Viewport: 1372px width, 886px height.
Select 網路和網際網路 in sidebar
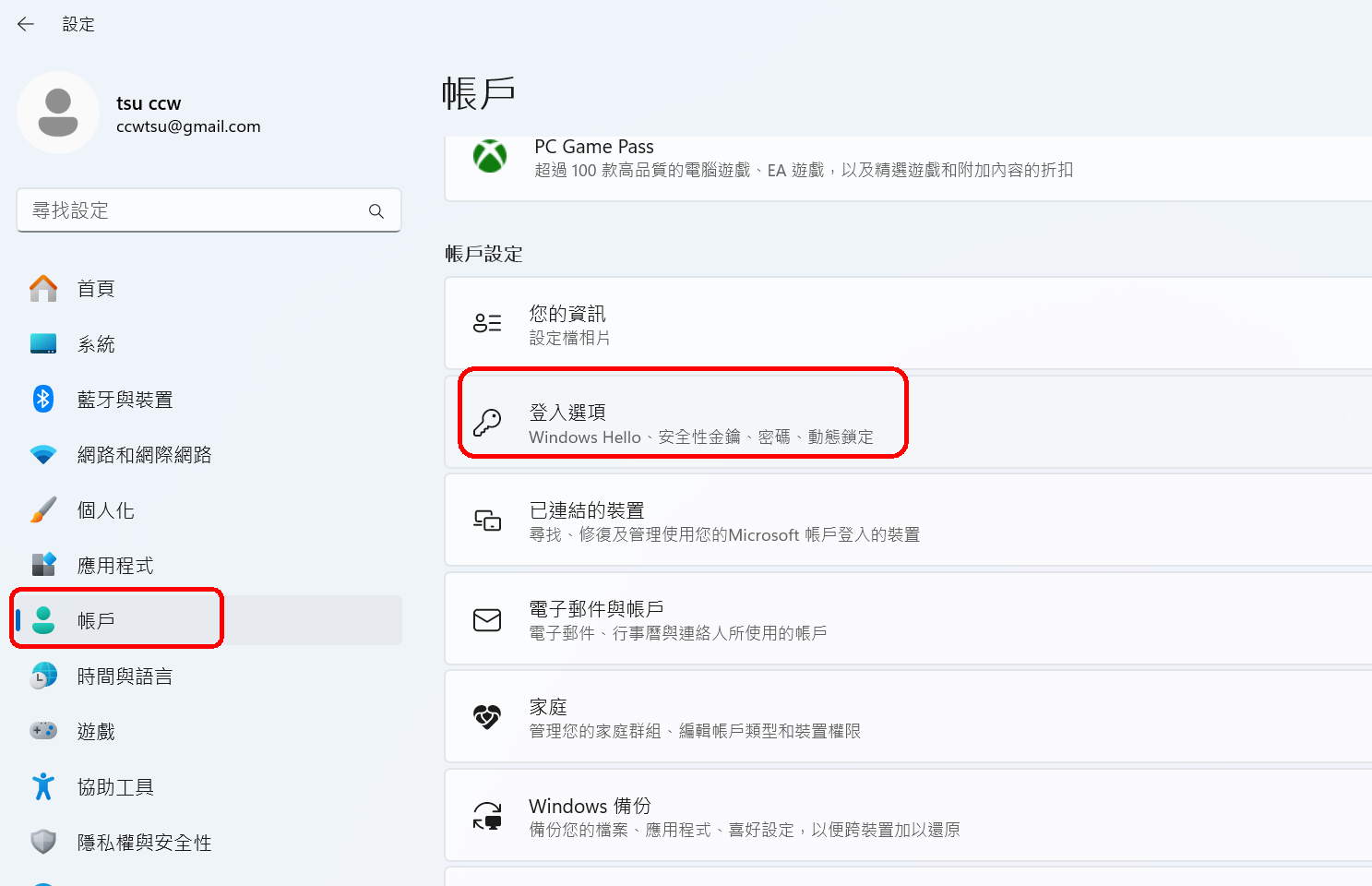pyautogui.click(x=144, y=455)
